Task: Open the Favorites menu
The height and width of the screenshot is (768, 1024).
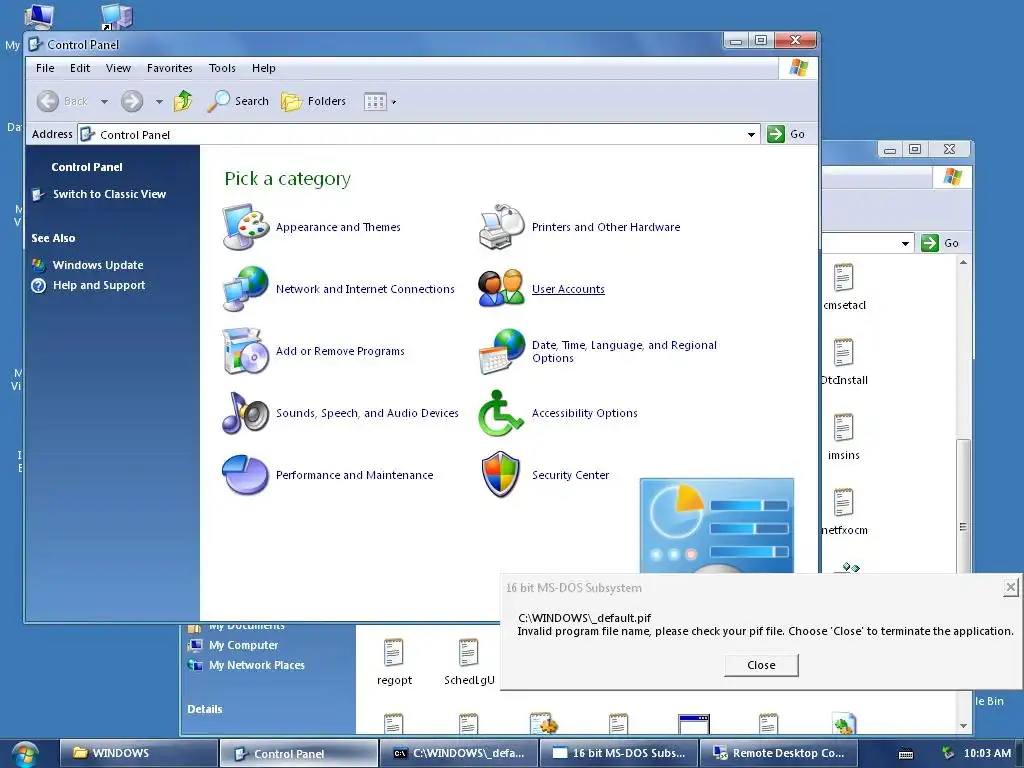Action: 170,68
